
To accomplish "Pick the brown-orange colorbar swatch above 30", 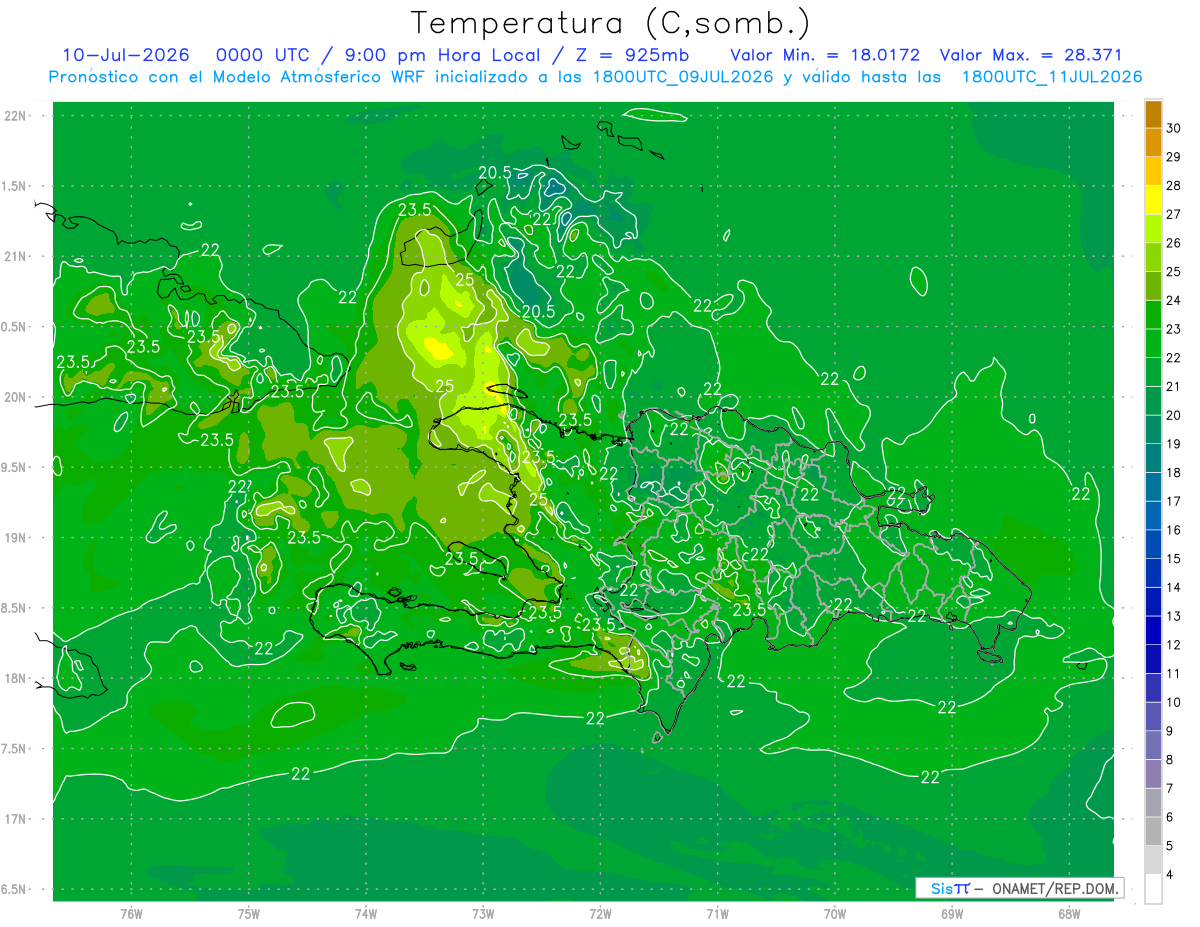I will (x=1153, y=114).
